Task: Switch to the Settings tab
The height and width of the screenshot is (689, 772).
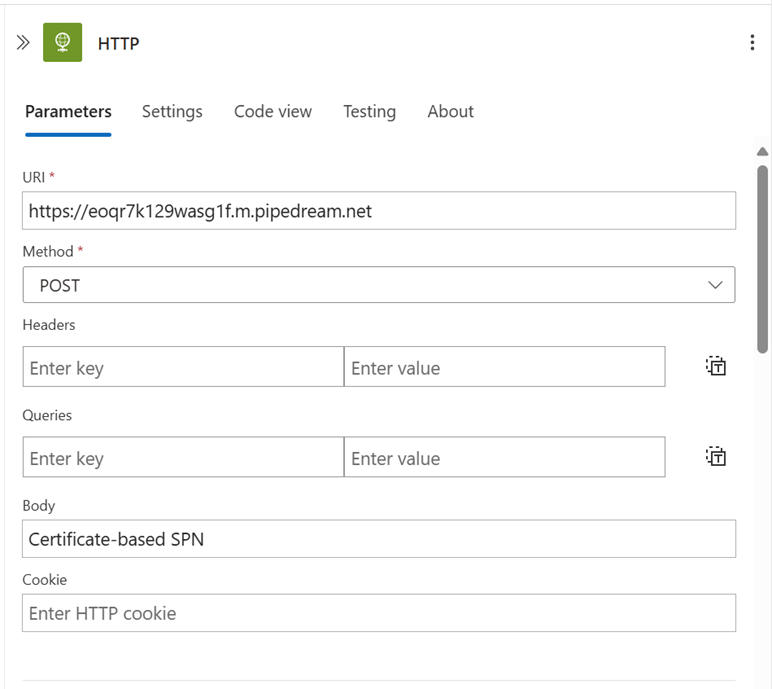Action: 172,112
